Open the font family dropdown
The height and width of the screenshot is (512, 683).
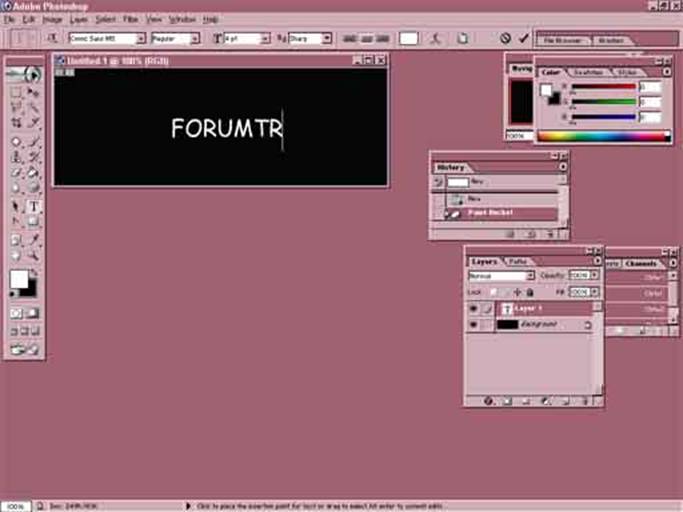tap(141, 39)
